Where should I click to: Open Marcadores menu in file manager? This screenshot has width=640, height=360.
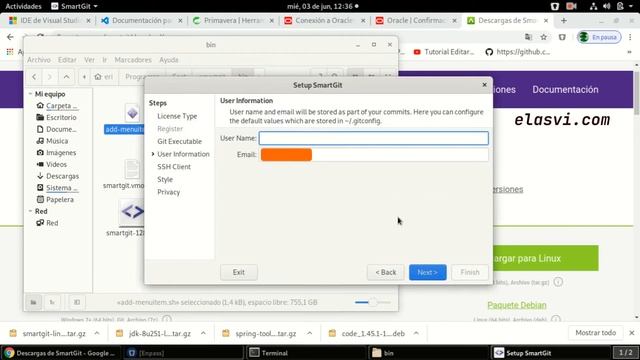click(x=133, y=60)
